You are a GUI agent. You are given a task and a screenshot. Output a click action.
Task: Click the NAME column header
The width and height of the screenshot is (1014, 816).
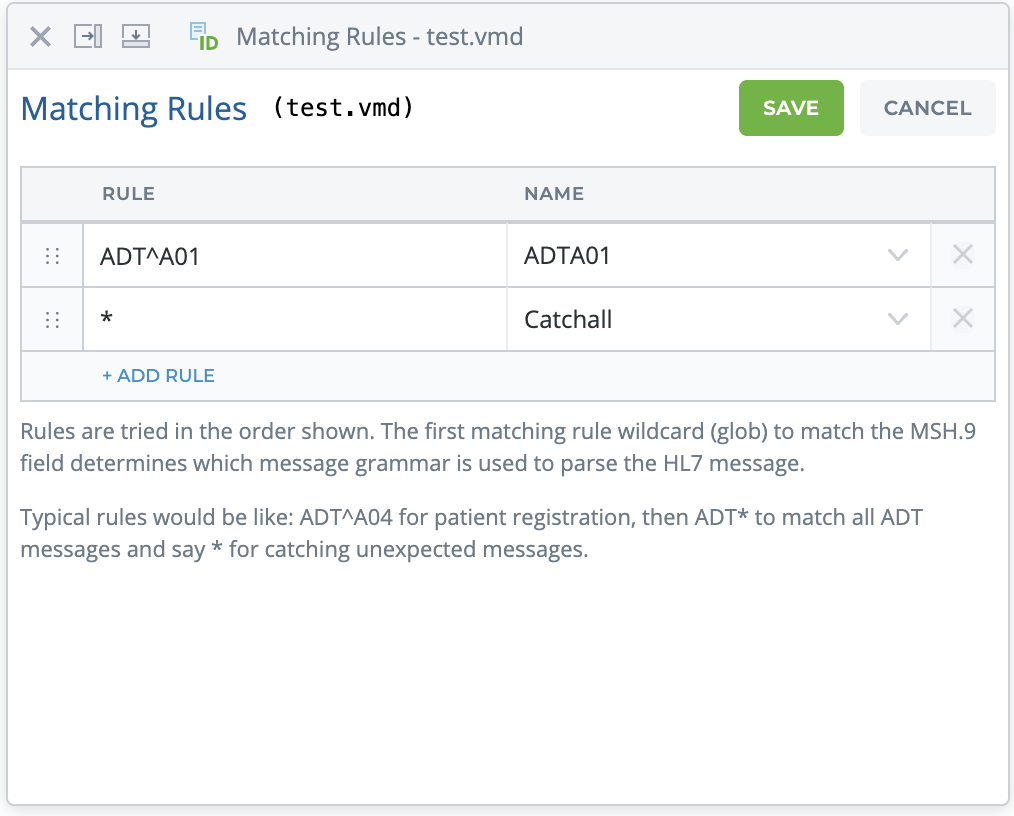pos(553,194)
